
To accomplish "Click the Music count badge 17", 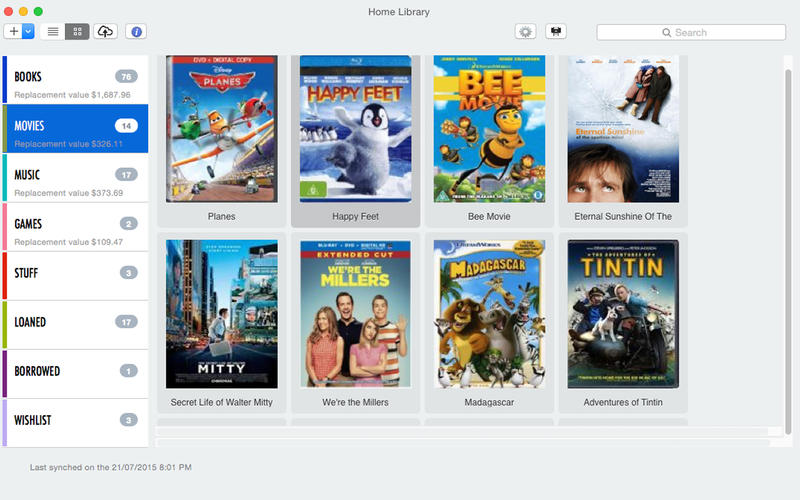I will pos(126,174).
